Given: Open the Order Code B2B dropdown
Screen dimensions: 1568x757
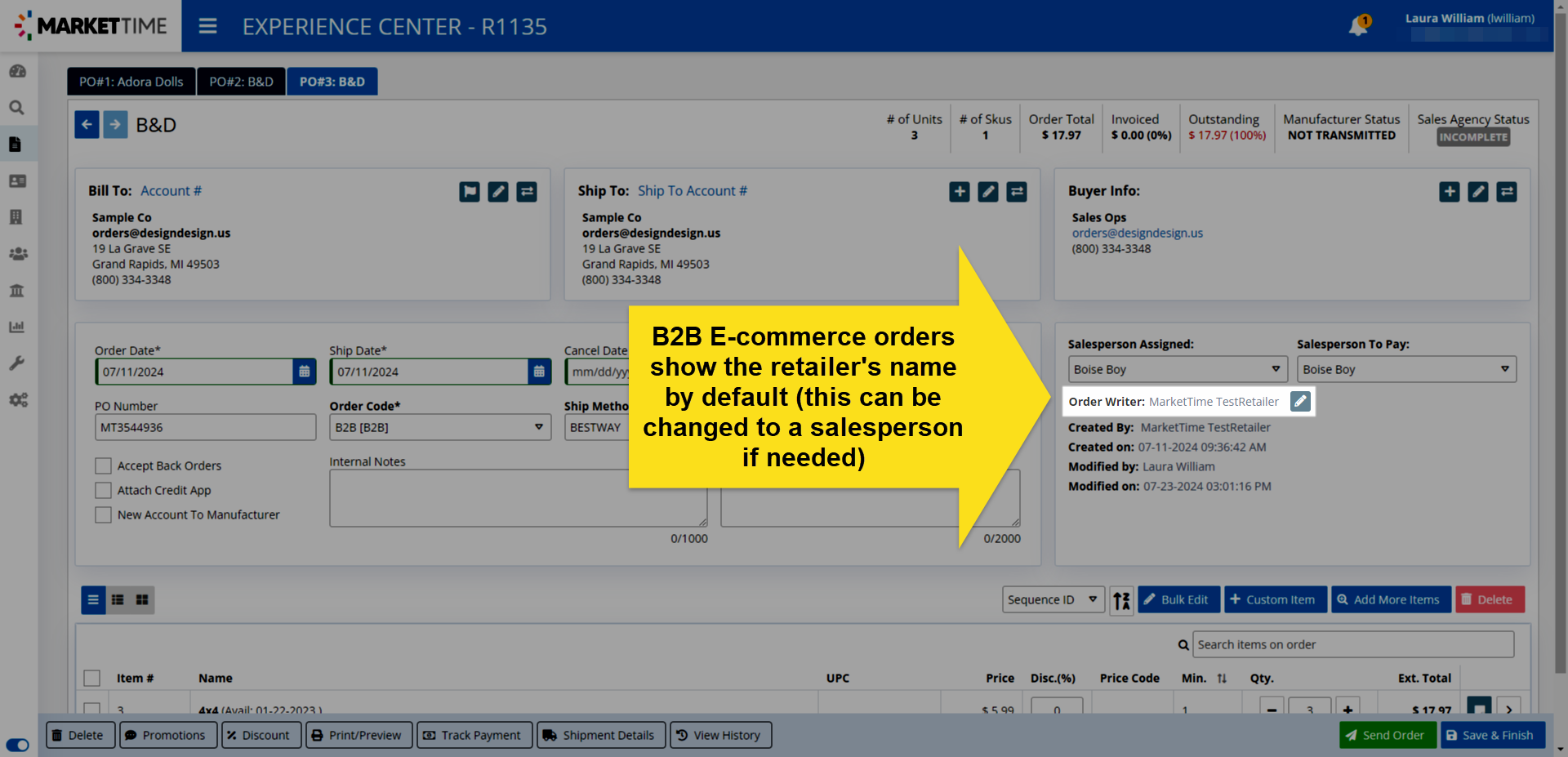Looking at the screenshot, I should [439, 427].
